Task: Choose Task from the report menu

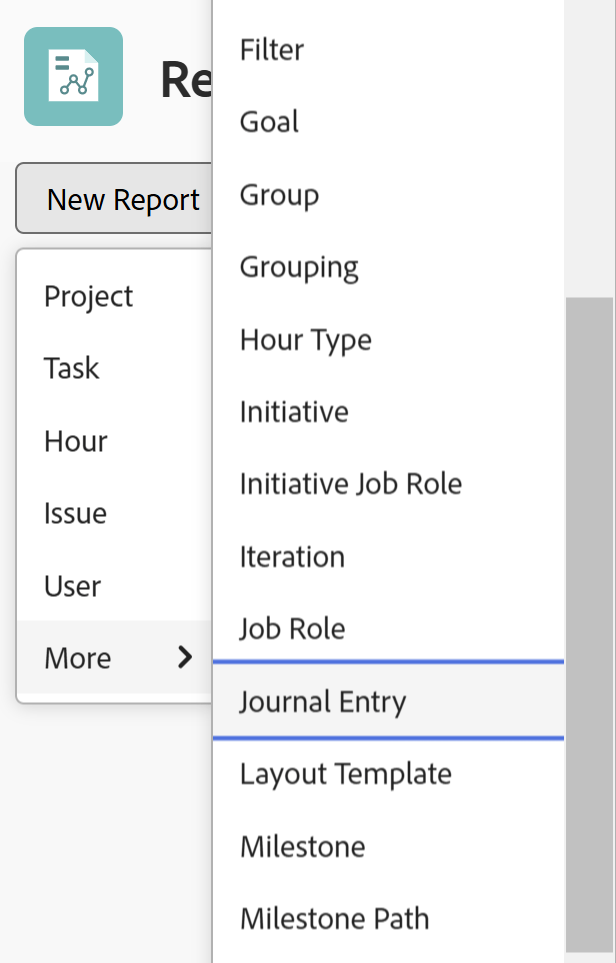Action: (x=72, y=368)
